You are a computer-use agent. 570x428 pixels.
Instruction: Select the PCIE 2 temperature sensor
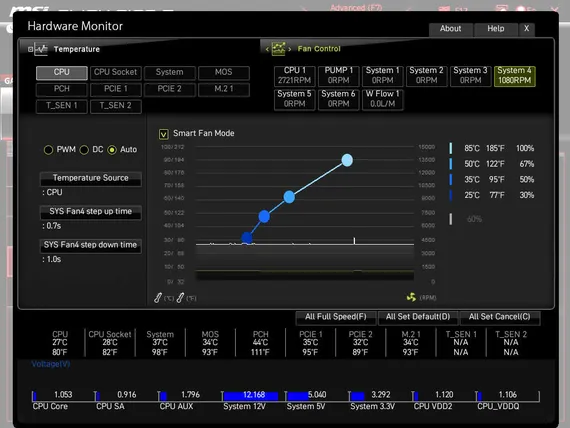coord(169,89)
